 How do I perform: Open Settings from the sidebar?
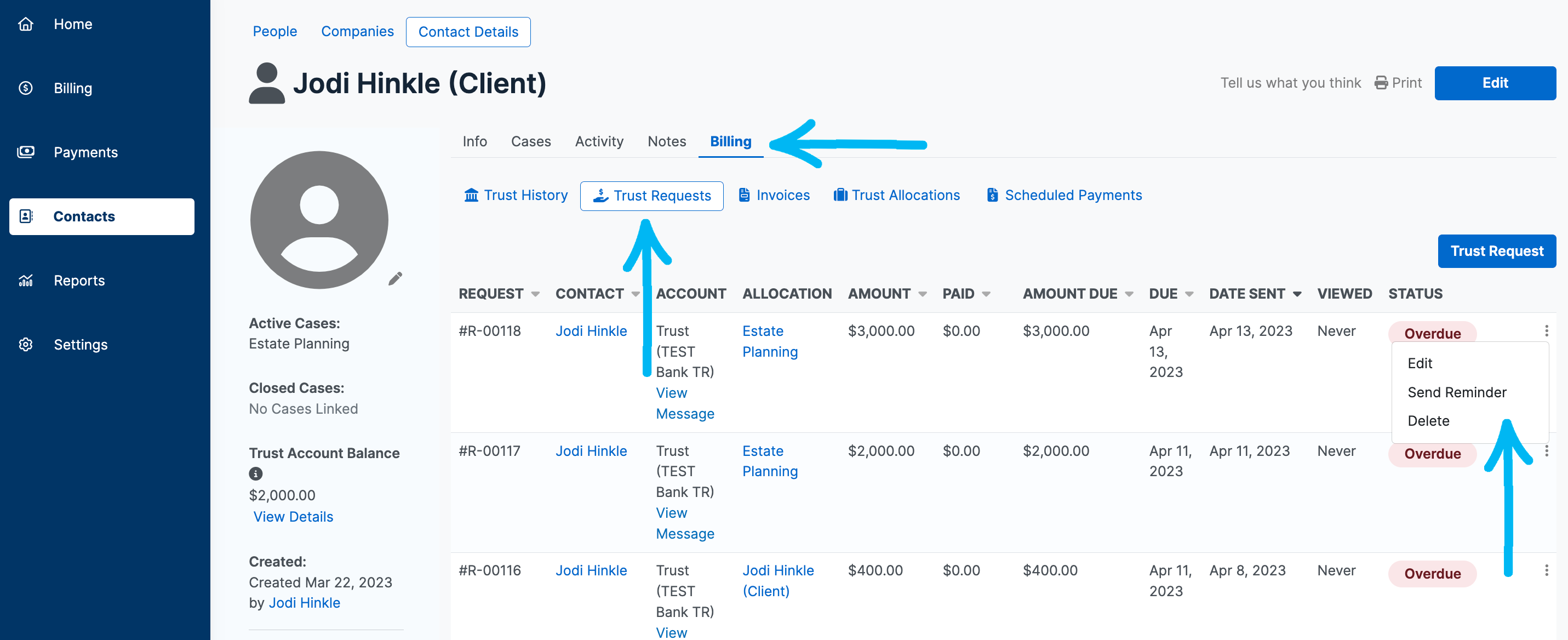pos(81,344)
